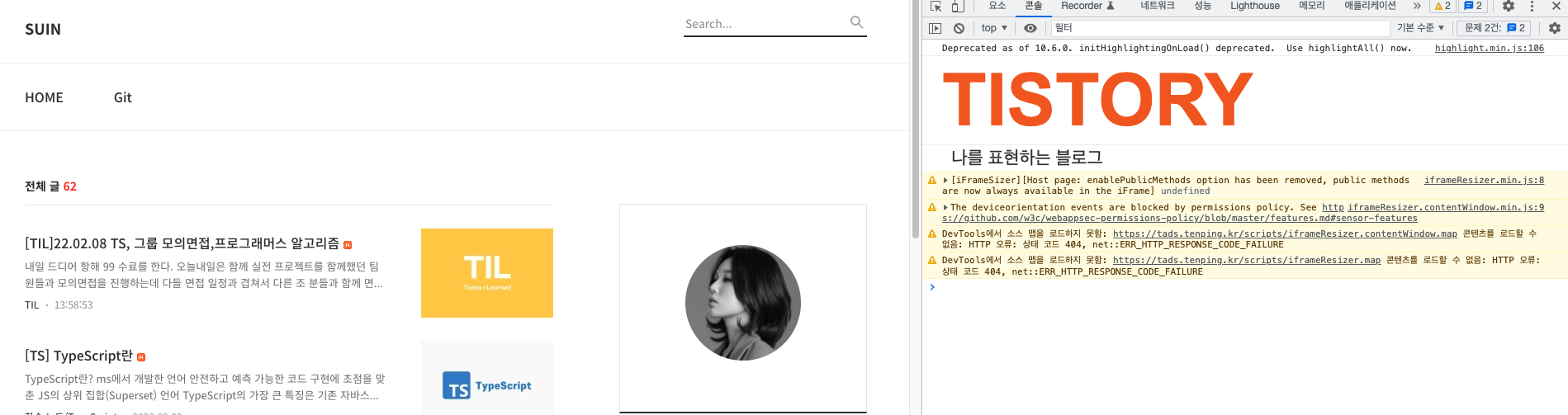1568x415 pixels.
Task: Open DevTools settings gear in tab bar
Action: 1509,6
